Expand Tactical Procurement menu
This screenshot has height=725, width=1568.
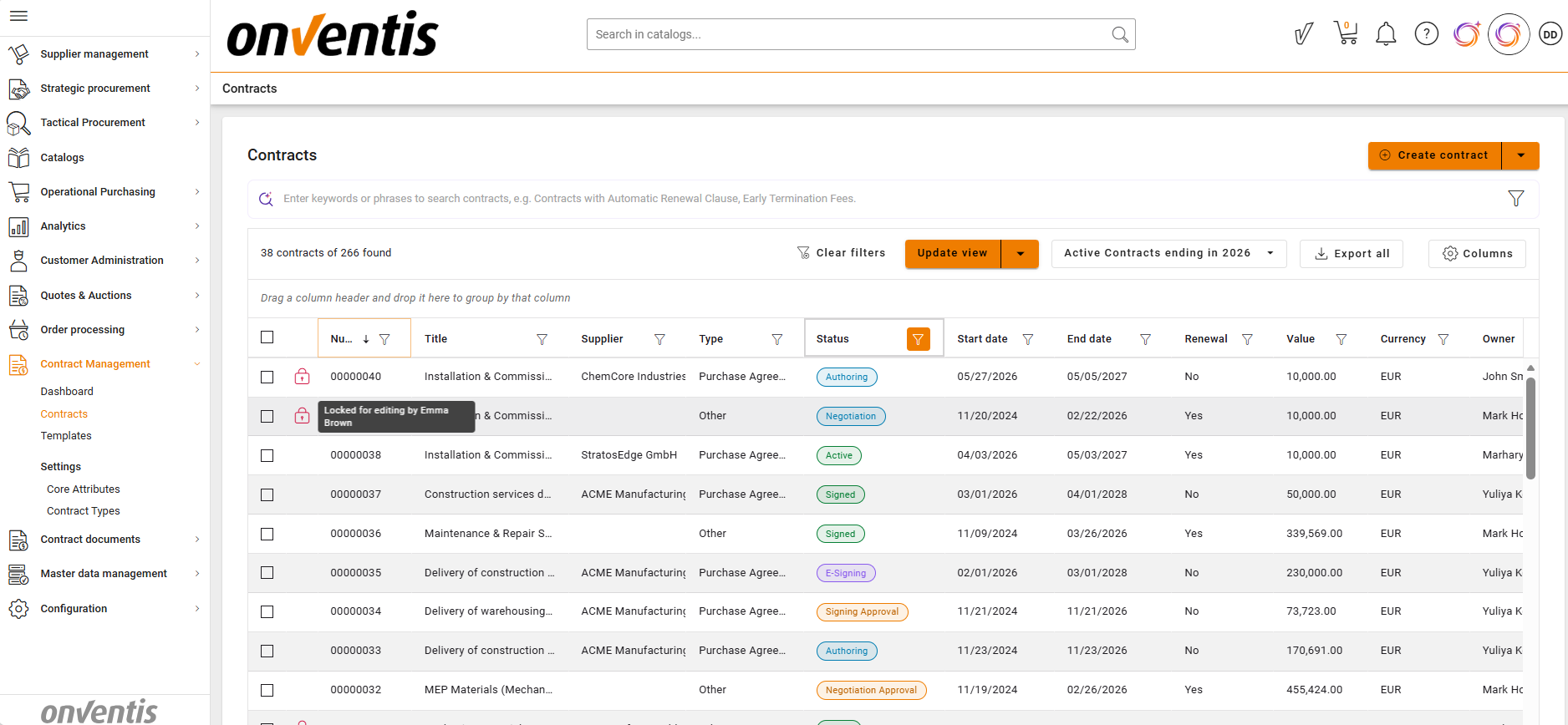click(x=197, y=123)
